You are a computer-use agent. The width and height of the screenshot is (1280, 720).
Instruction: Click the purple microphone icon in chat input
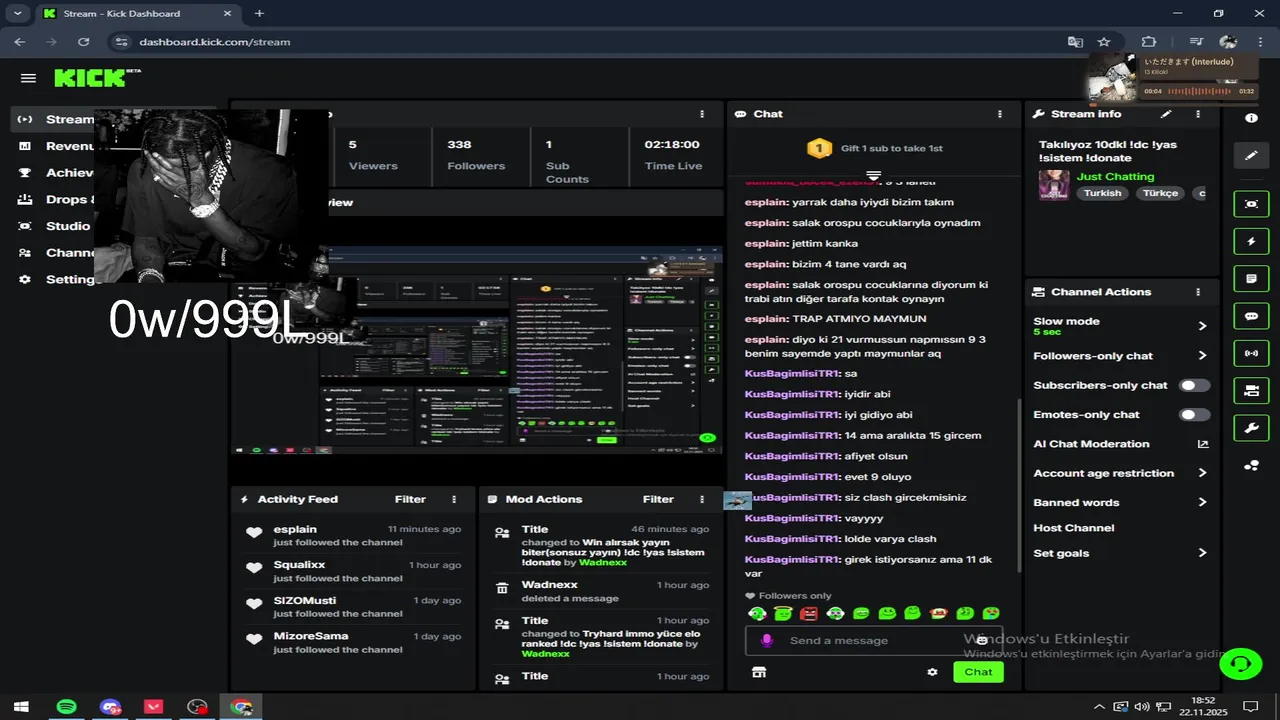767,640
